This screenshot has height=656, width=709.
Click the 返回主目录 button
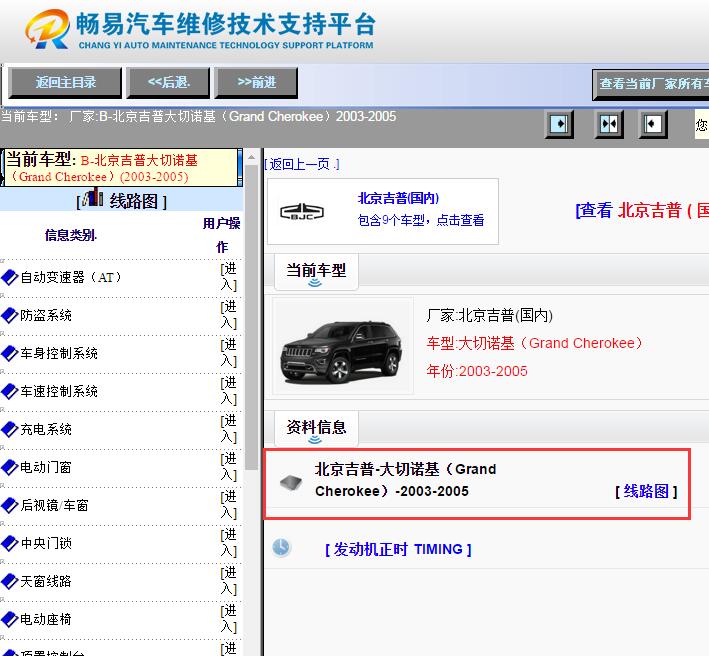pos(65,82)
